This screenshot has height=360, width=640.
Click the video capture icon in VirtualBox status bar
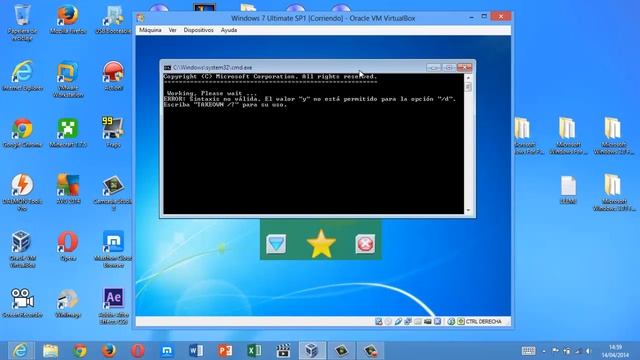[427, 322]
